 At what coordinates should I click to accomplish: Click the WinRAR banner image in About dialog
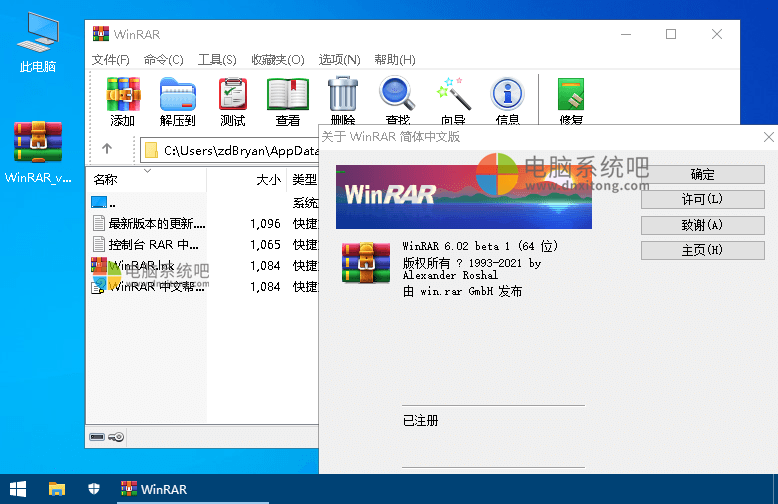coord(463,197)
